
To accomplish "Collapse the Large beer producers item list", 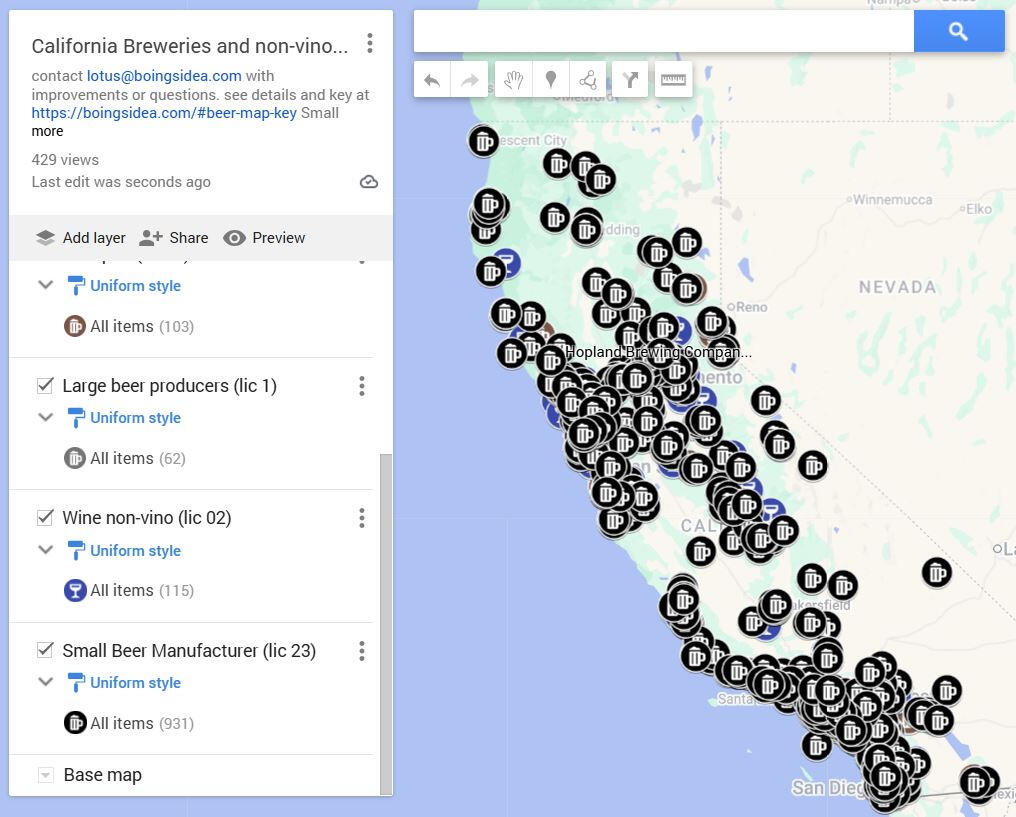I will coord(45,417).
